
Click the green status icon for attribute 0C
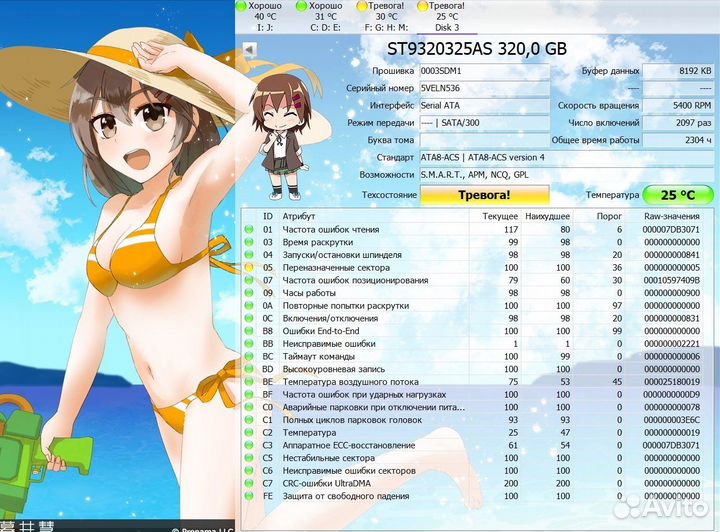[x=249, y=318]
